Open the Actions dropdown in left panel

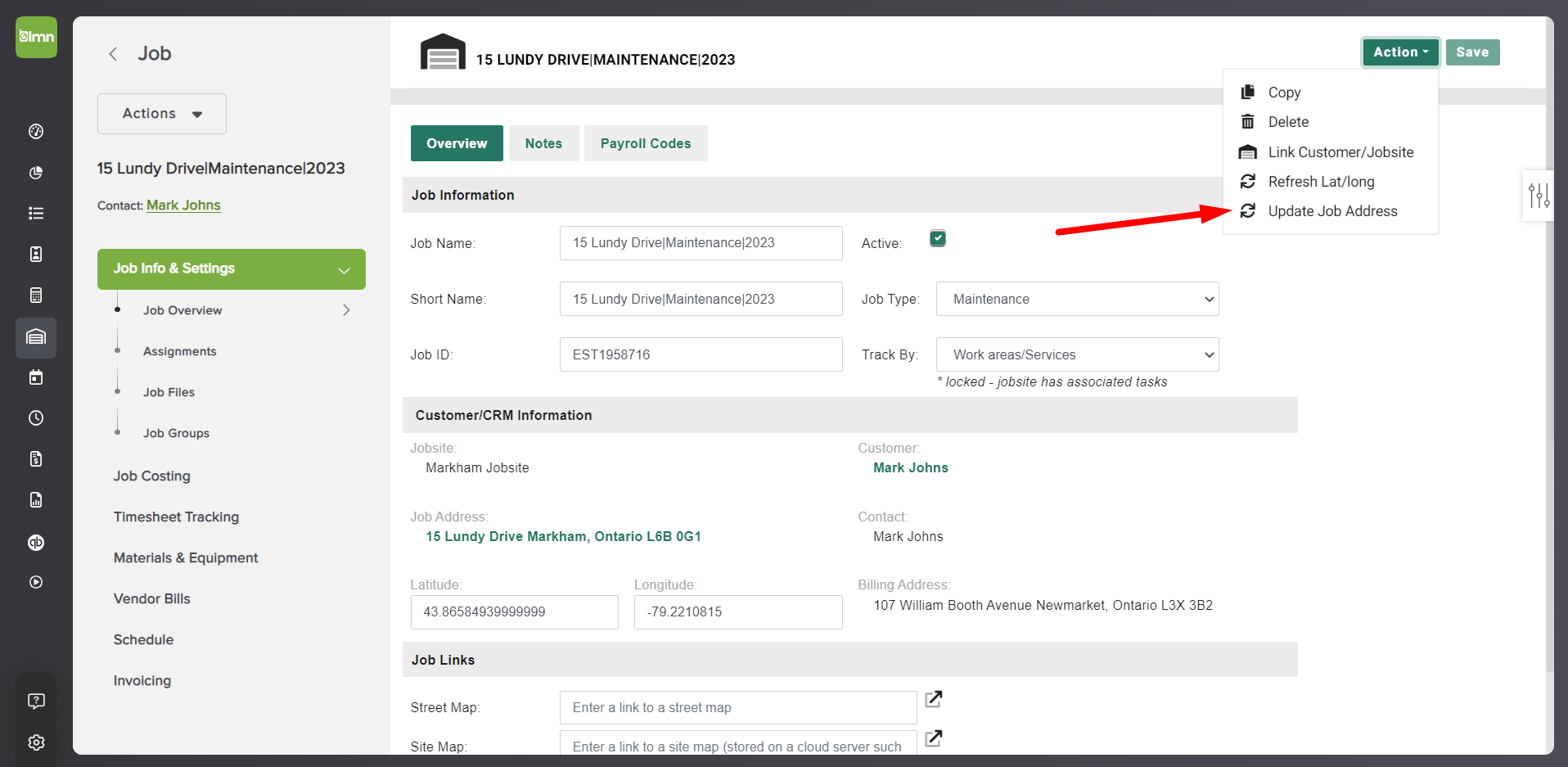[162, 114]
